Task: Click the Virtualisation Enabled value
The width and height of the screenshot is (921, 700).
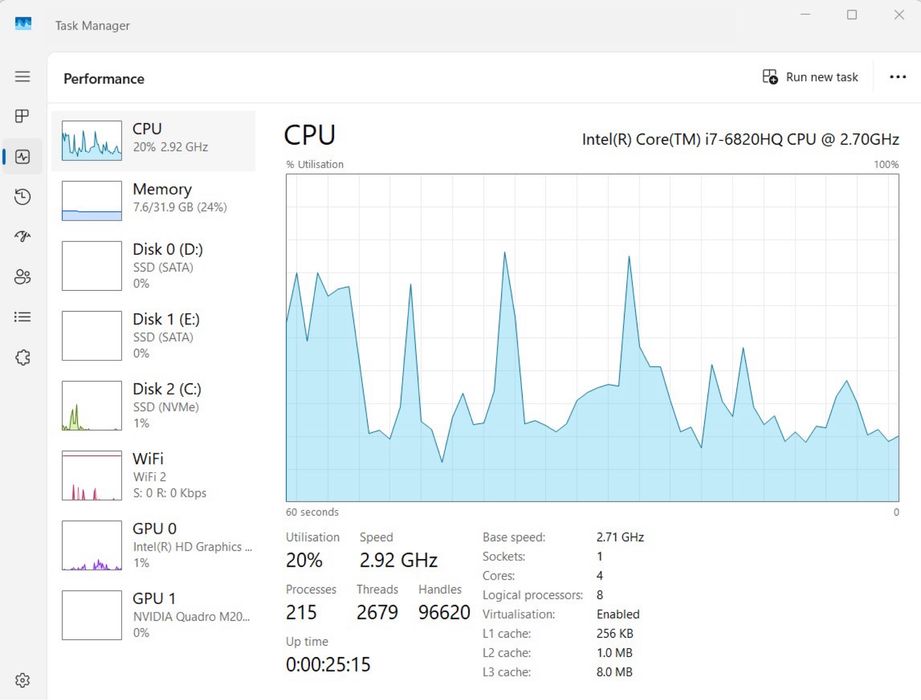Action: (x=618, y=614)
